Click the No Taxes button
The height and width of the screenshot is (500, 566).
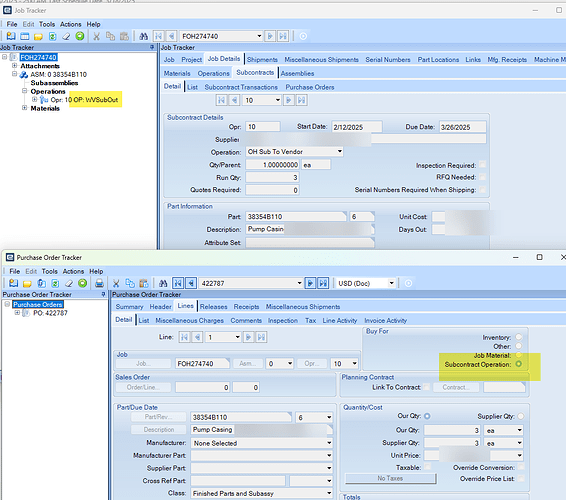coord(390,478)
